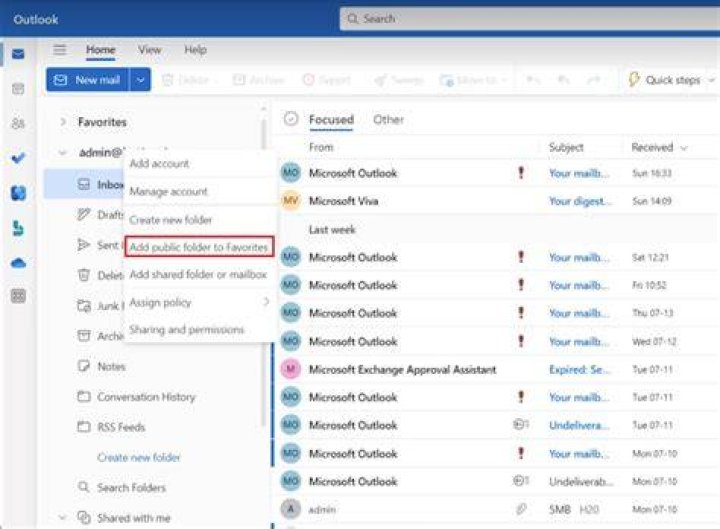This screenshot has height=529, width=720.
Task: Open the Help ribbon tab
Action: coord(196,50)
